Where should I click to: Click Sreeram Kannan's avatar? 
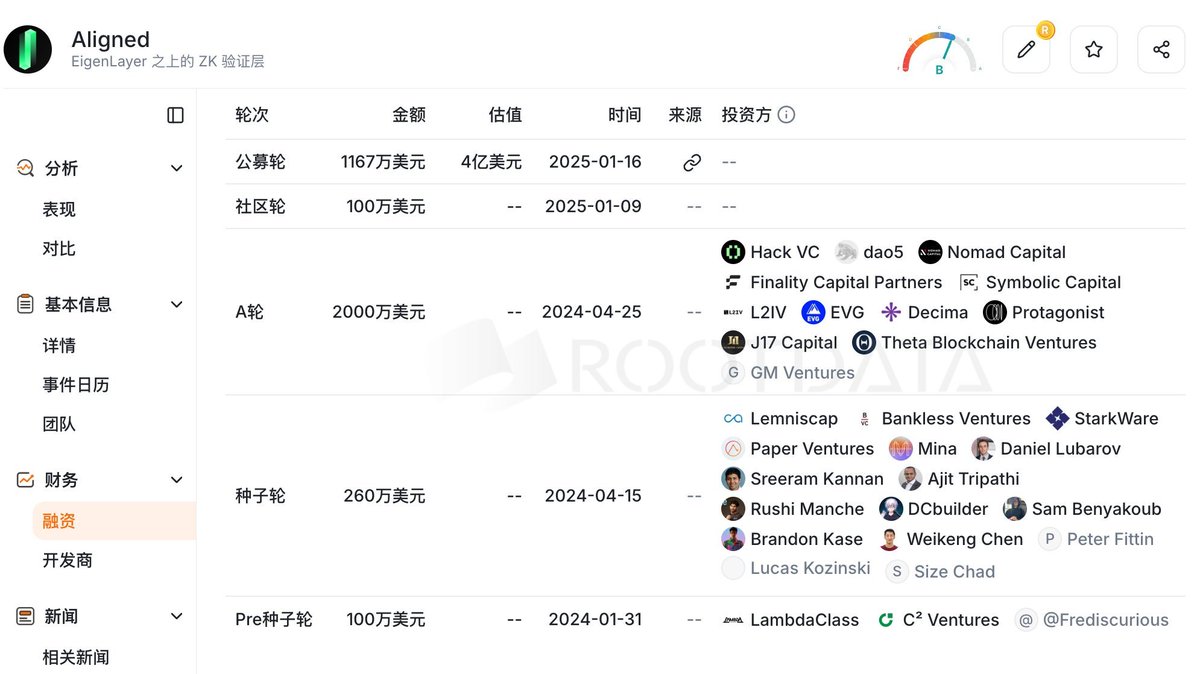click(x=733, y=478)
